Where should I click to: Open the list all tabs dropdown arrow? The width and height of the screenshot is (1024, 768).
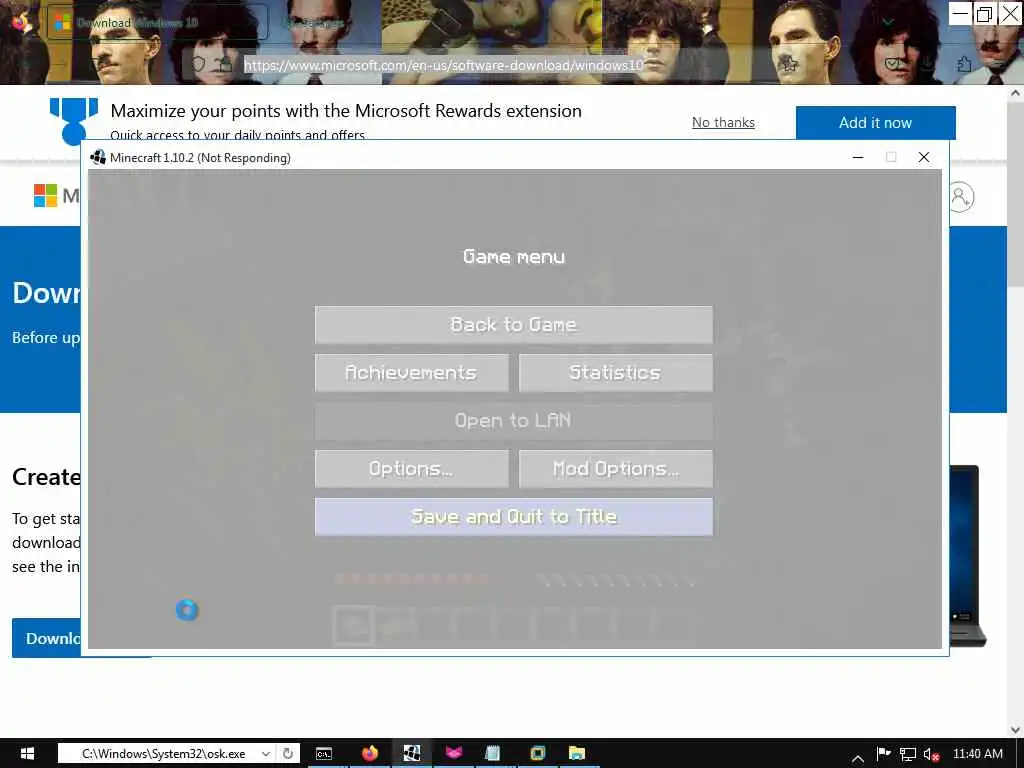pyautogui.click(x=888, y=22)
